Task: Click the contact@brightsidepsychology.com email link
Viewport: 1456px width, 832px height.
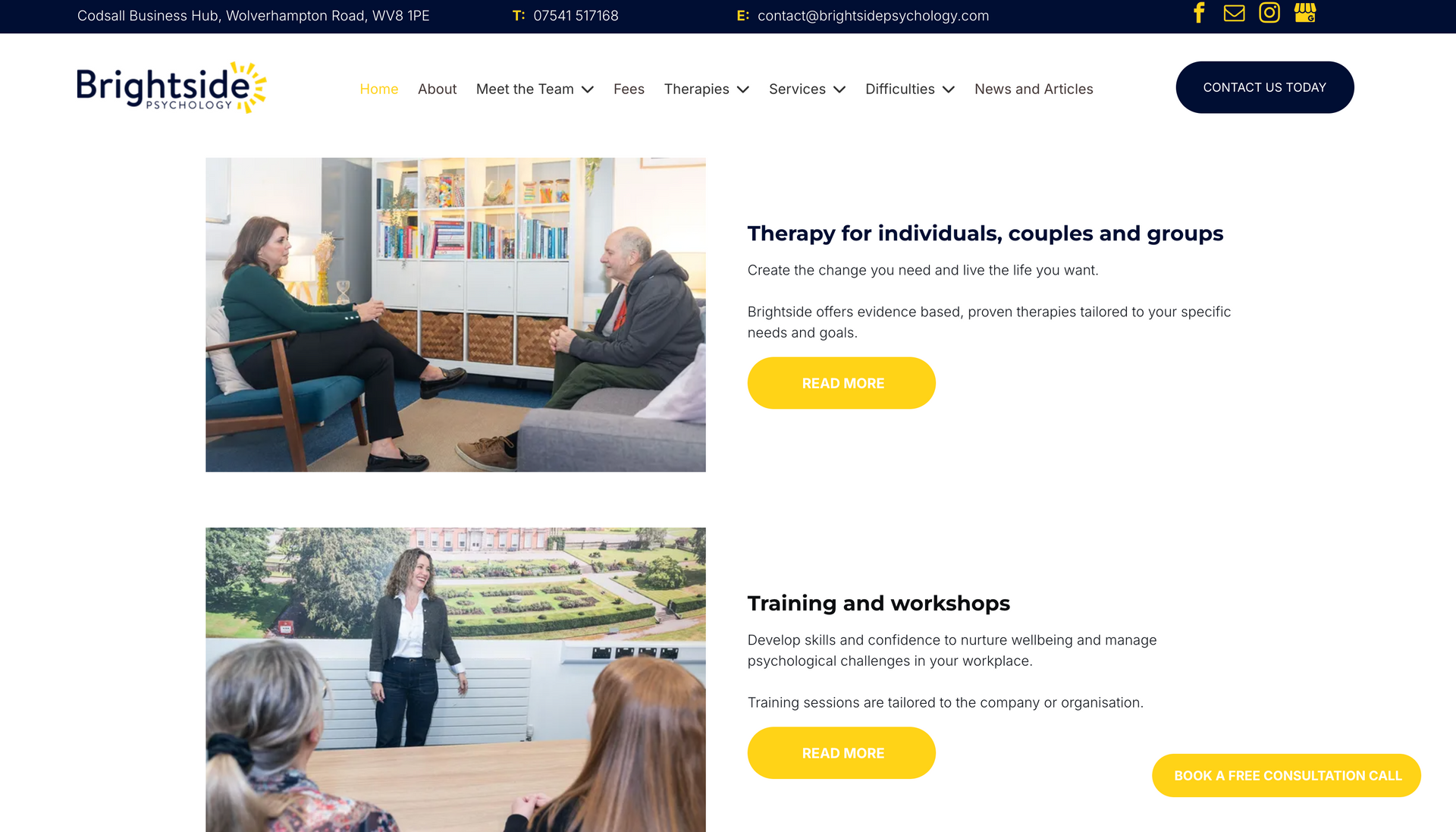Action: [873, 16]
